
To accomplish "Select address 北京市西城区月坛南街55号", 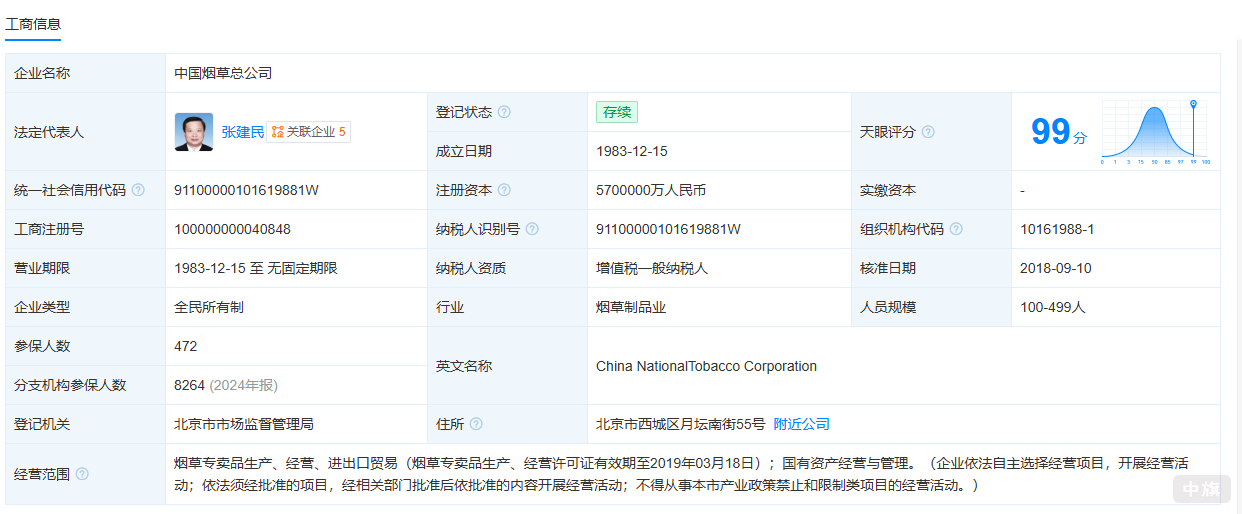I will pyautogui.click(x=681, y=424).
